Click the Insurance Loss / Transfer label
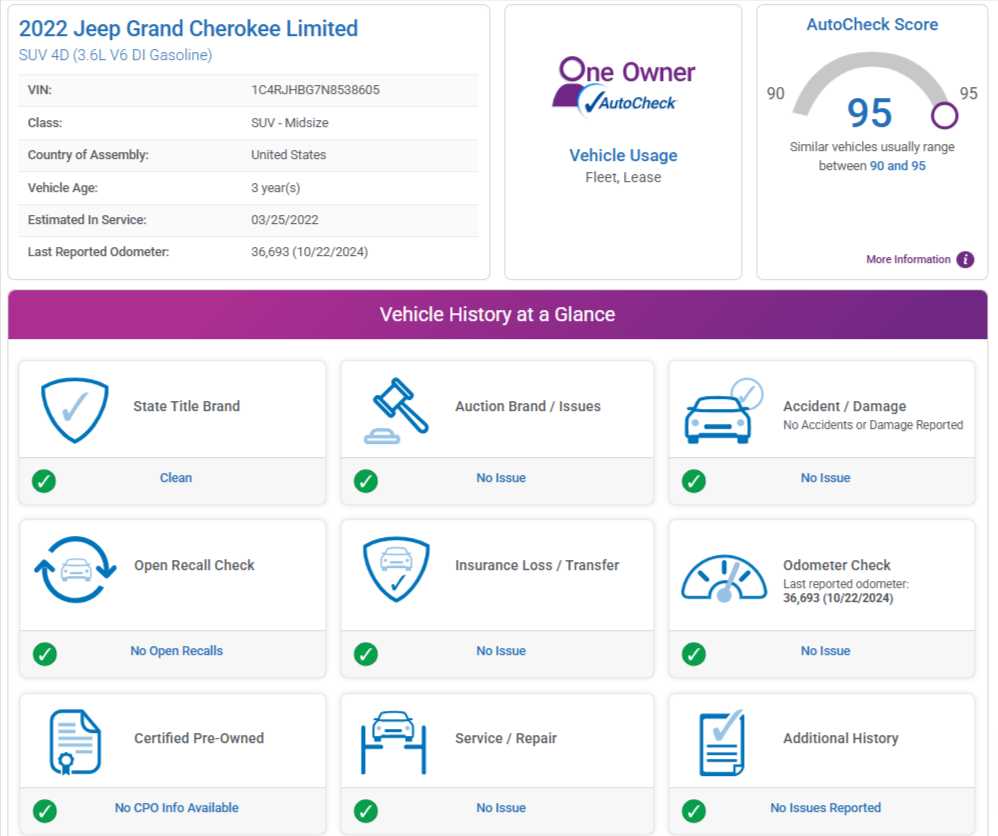Screen dimensions: 998x836 click(537, 565)
